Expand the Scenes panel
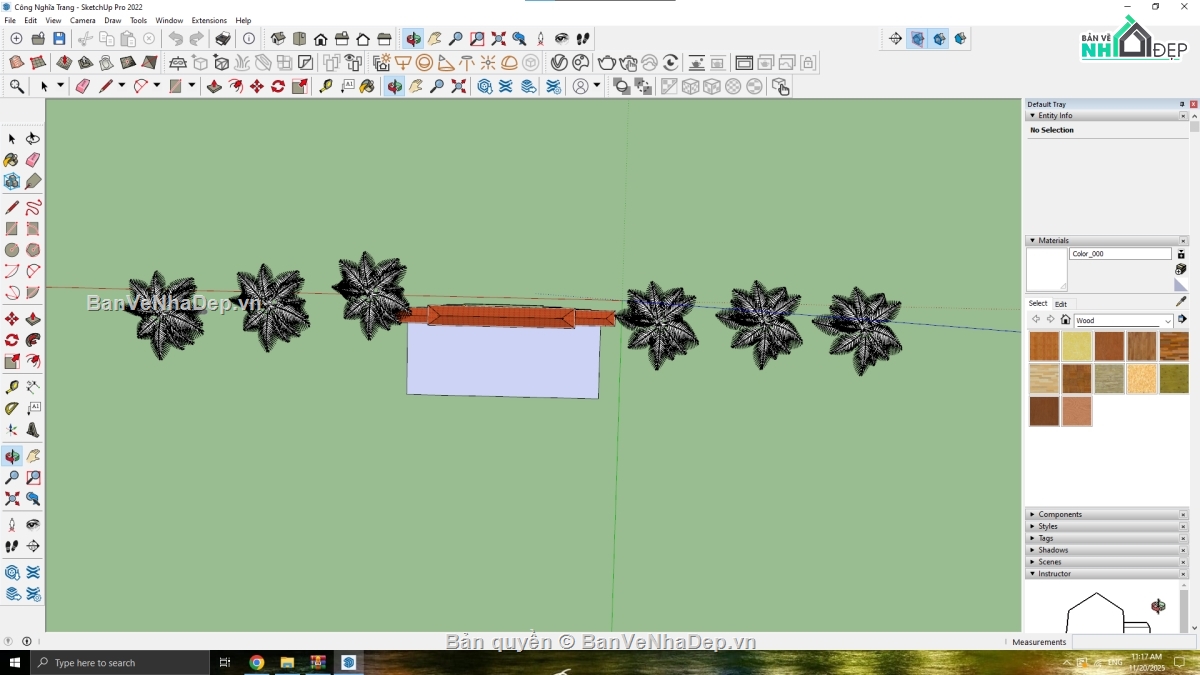The image size is (1200, 675). point(1032,563)
